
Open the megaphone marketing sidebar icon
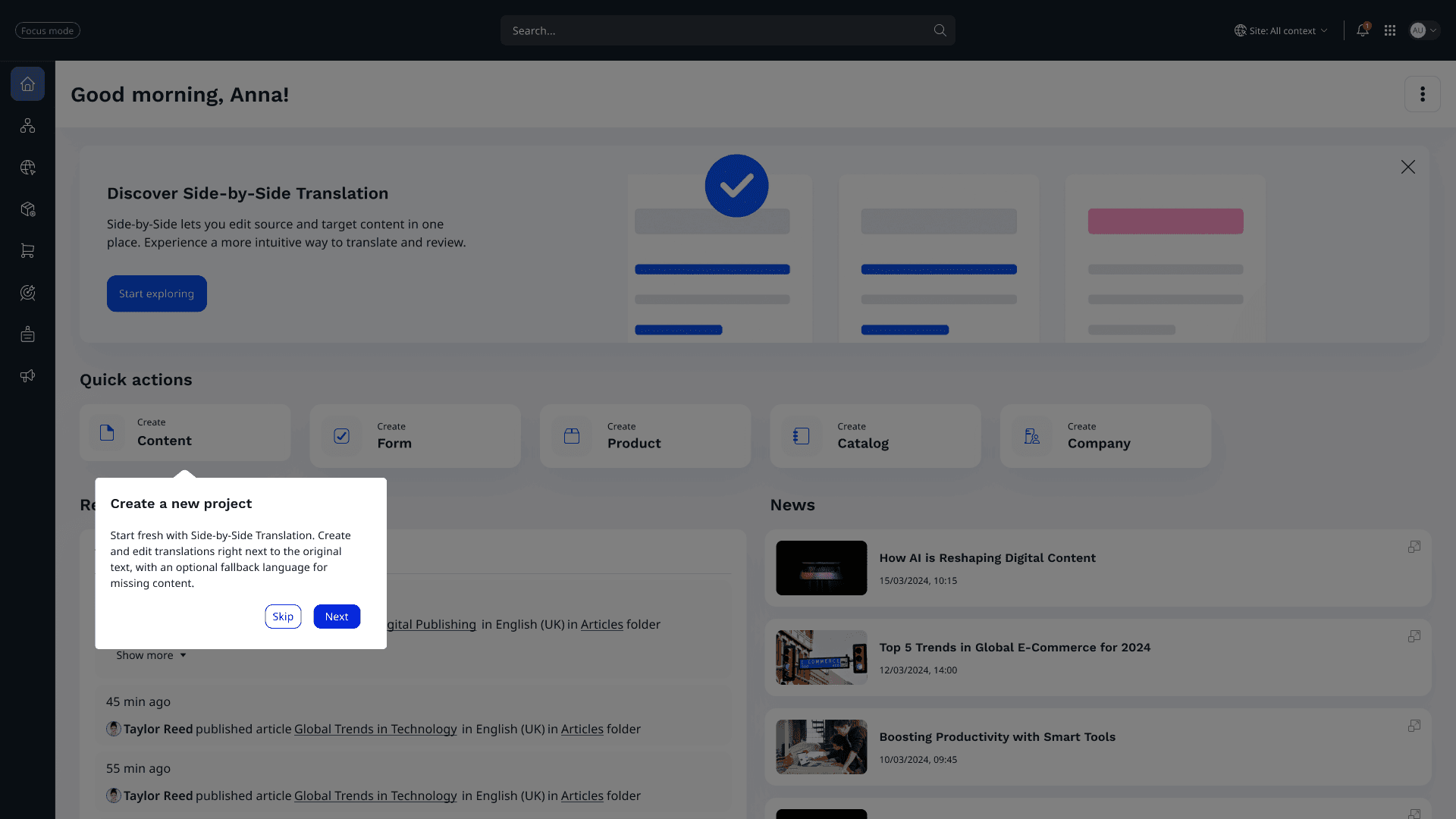click(27, 376)
